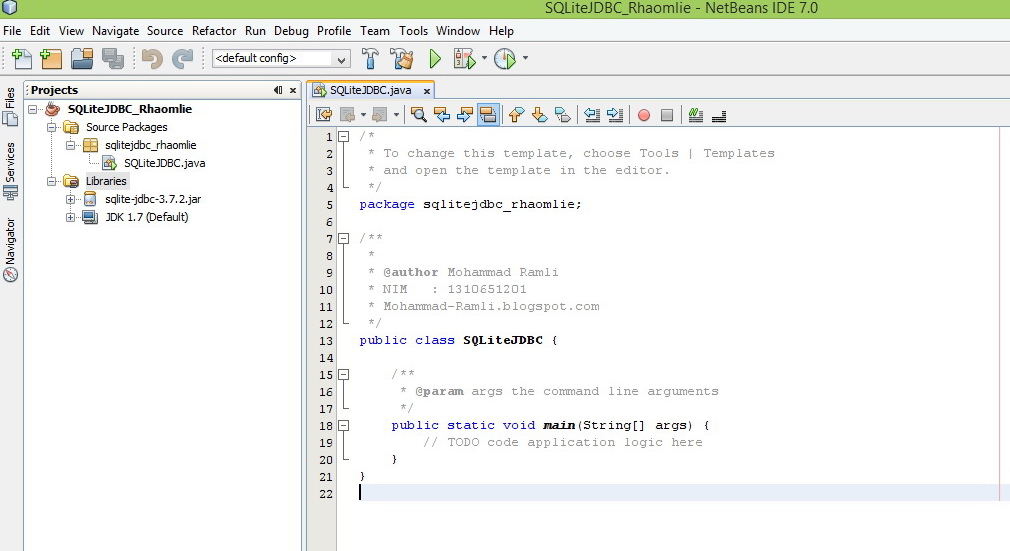1010x551 pixels.
Task: Click the Shift Line Right icon
Action: pos(615,115)
